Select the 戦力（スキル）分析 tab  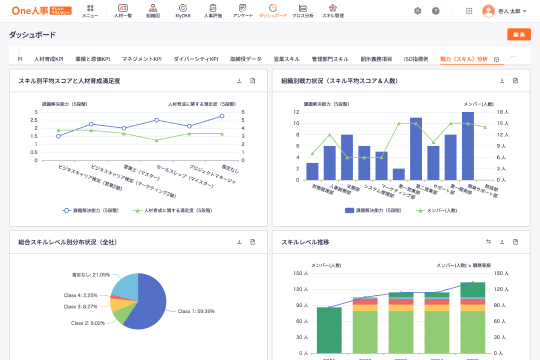coord(464,59)
